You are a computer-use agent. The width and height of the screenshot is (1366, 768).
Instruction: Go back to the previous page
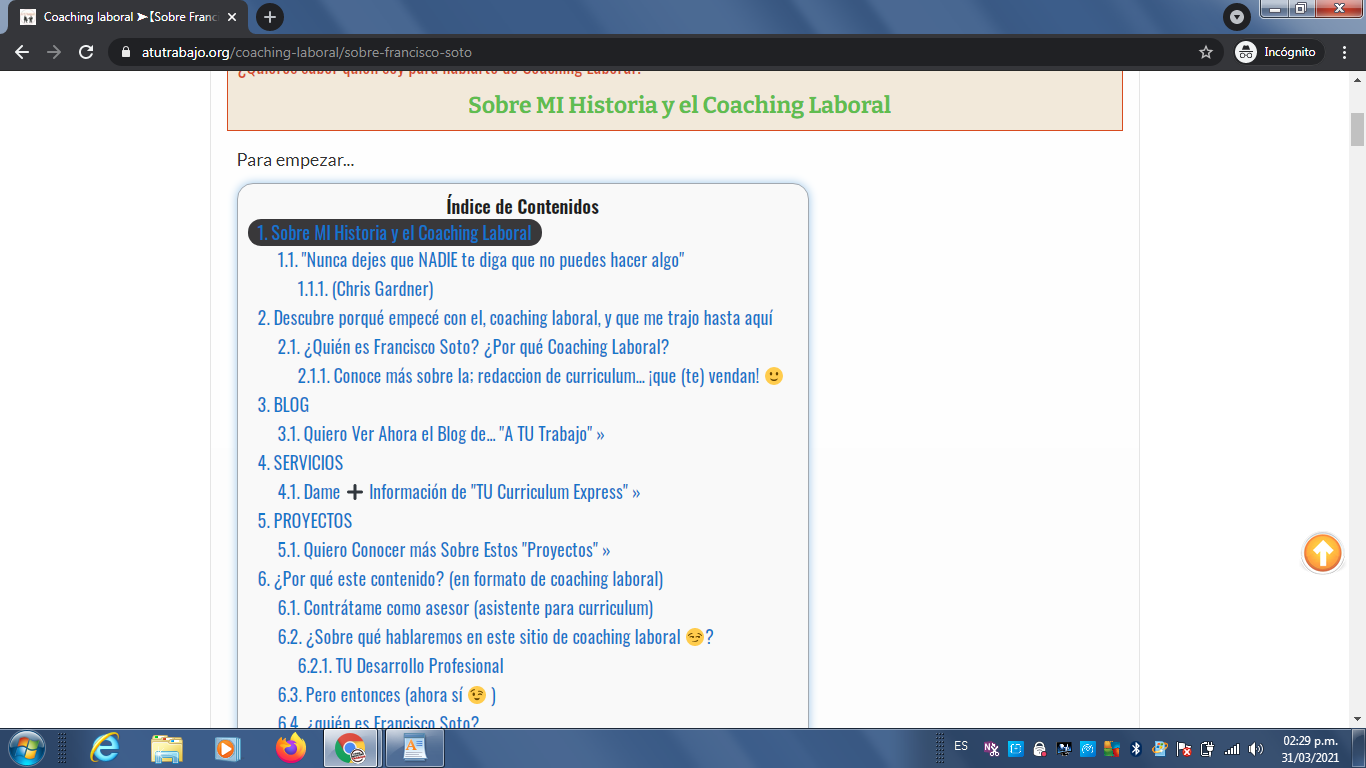pyautogui.click(x=22, y=52)
